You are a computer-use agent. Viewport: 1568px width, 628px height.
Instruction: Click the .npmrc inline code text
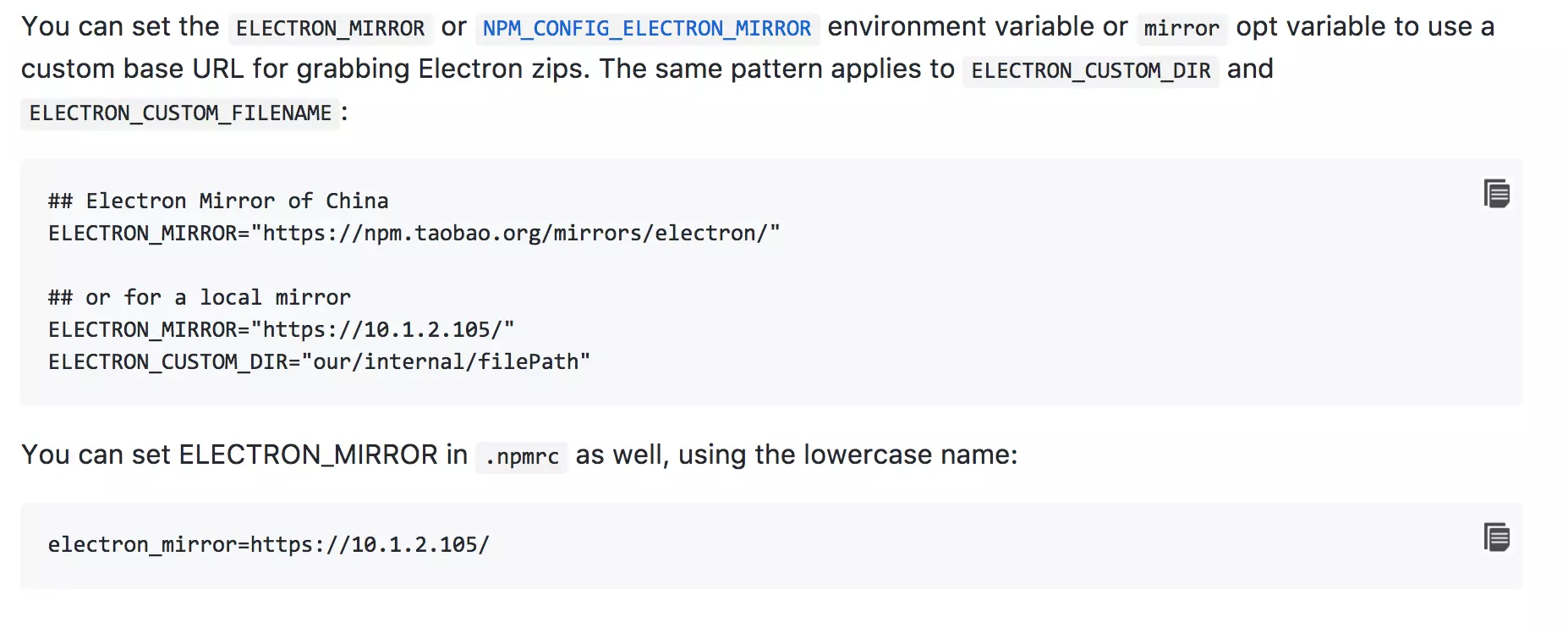tap(522, 457)
